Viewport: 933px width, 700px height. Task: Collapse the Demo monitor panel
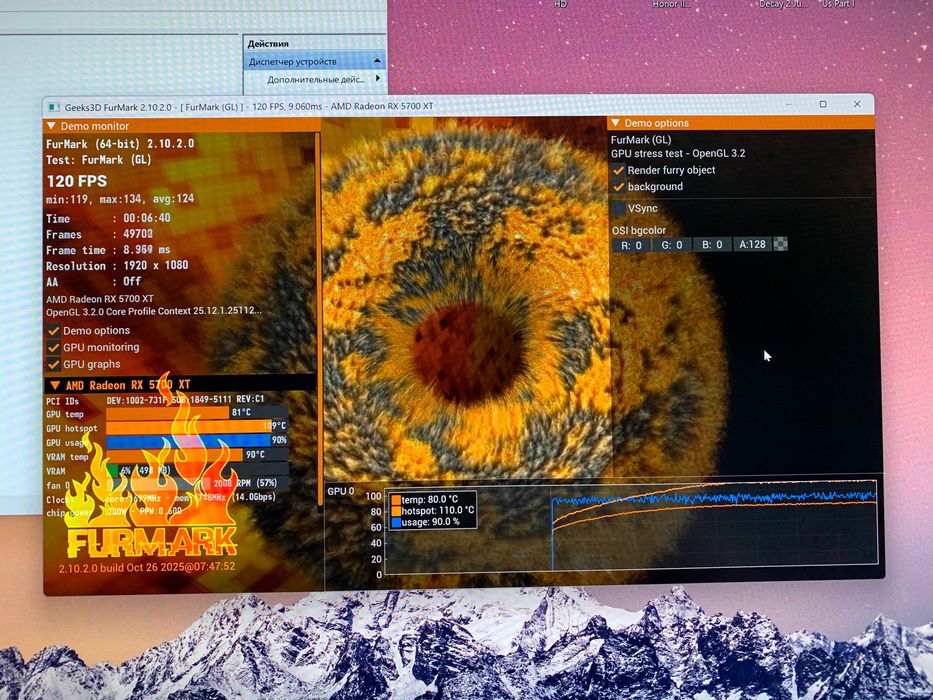[x=51, y=126]
